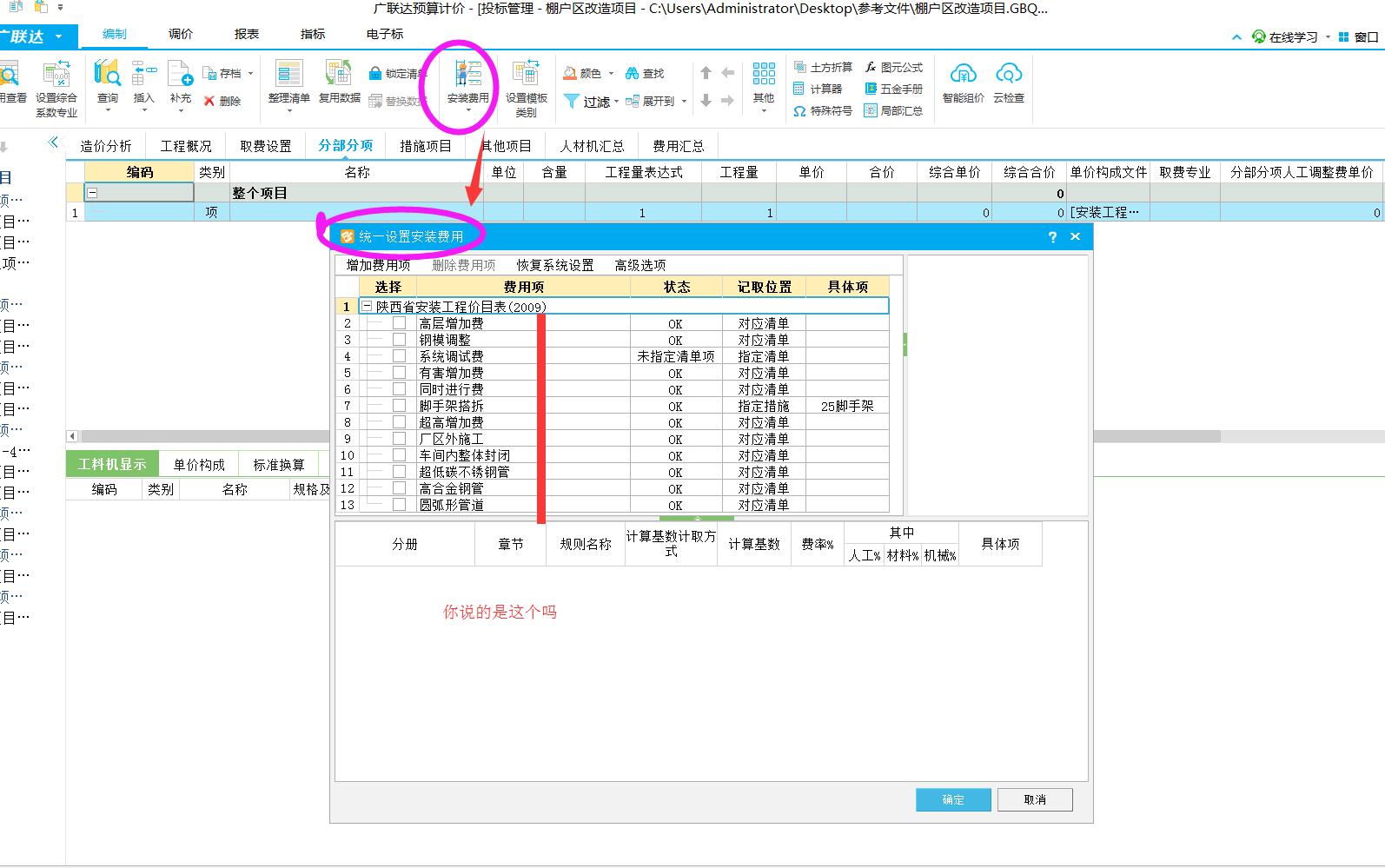Select 25脚手架 in 具体项 column

(847, 406)
